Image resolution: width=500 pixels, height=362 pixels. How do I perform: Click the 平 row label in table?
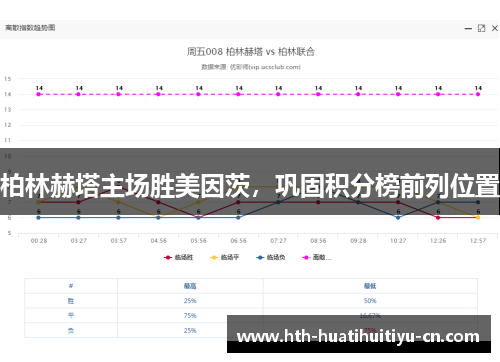(71, 316)
